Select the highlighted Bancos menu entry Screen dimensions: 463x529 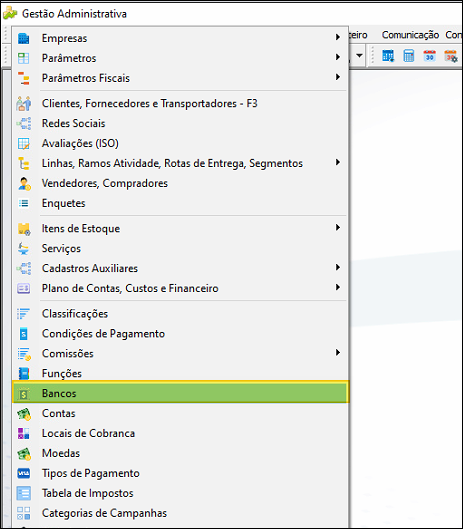[x=181, y=392]
